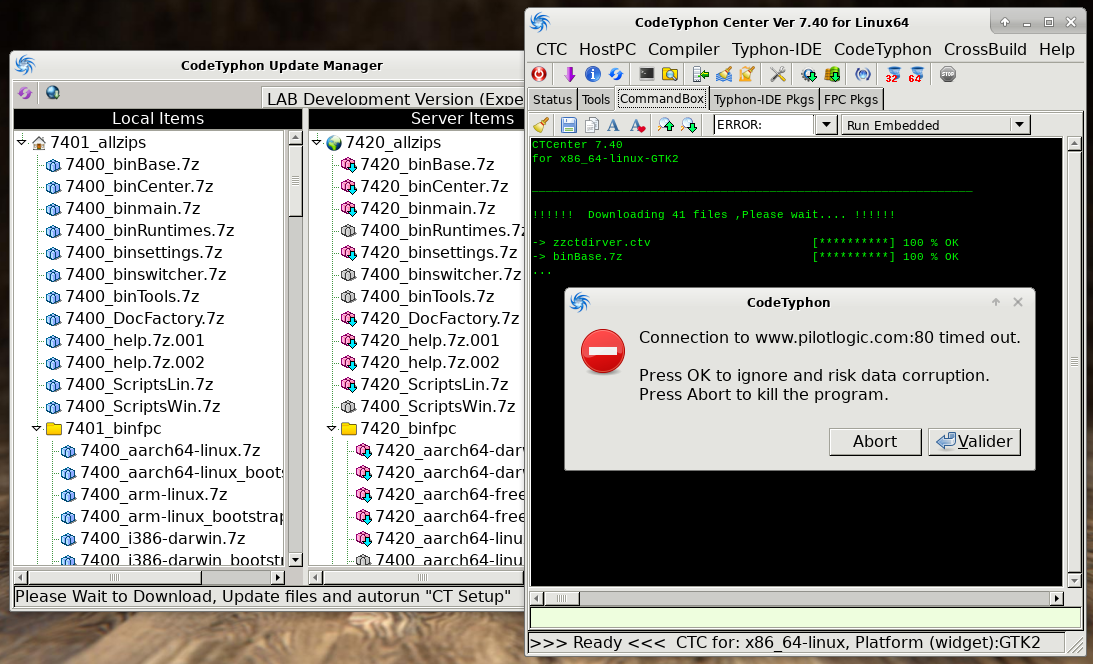This screenshot has height=664, width=1093.
Task: Click the copy pages icon in CommandBox
Action: point(592,125)
